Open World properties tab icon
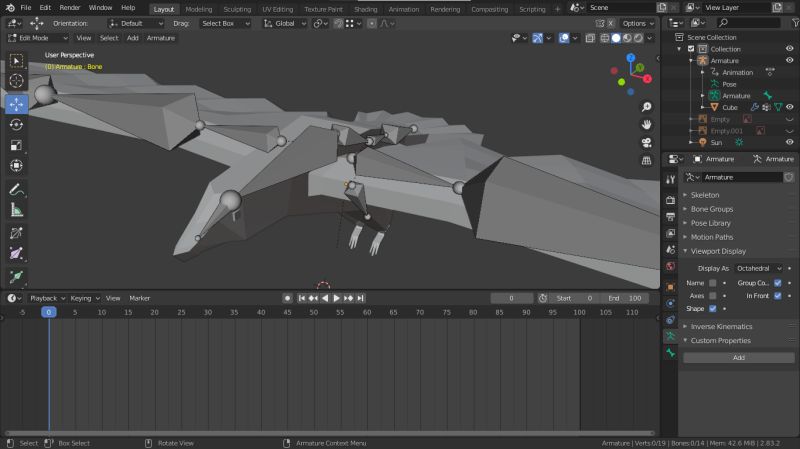This screenshot has width=800, height=449. pyautogui.click(x=670, y=266)
